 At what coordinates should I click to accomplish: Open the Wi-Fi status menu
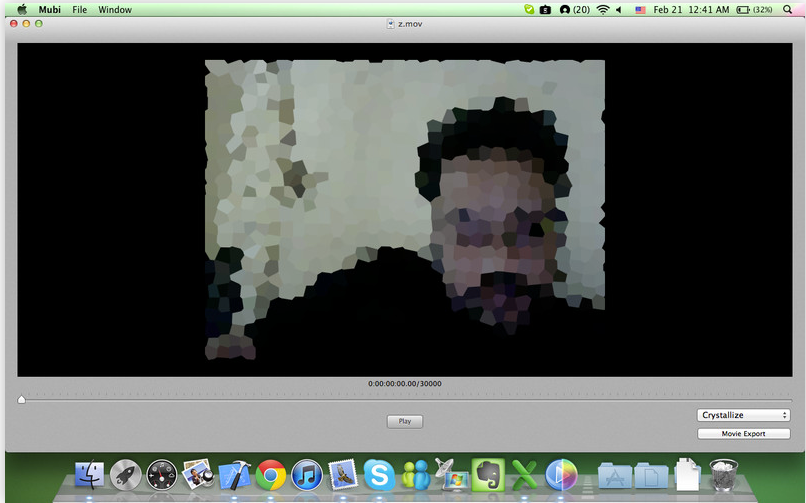(x=602, y=10)
